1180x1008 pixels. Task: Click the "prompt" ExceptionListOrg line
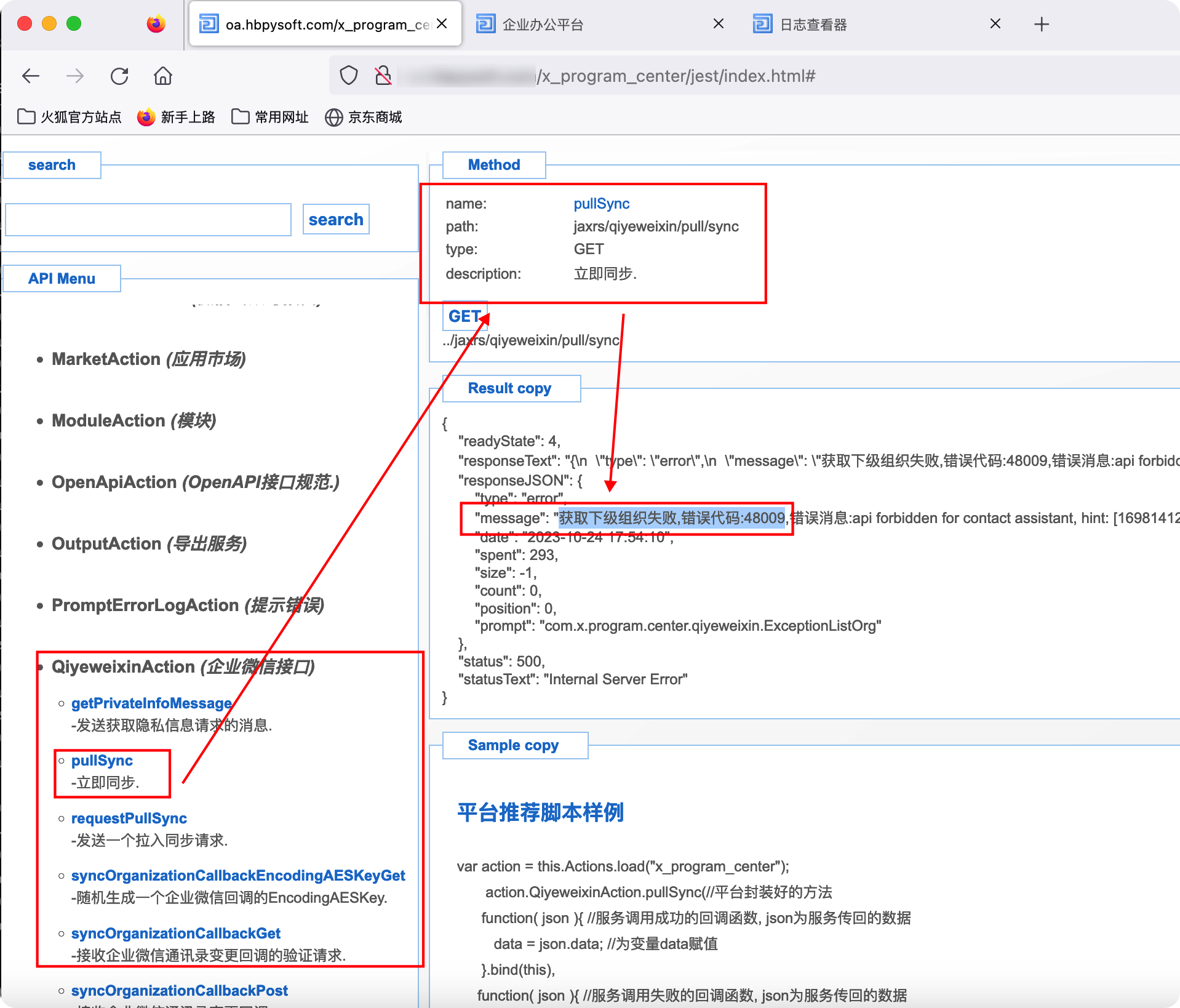coord(678,626)
